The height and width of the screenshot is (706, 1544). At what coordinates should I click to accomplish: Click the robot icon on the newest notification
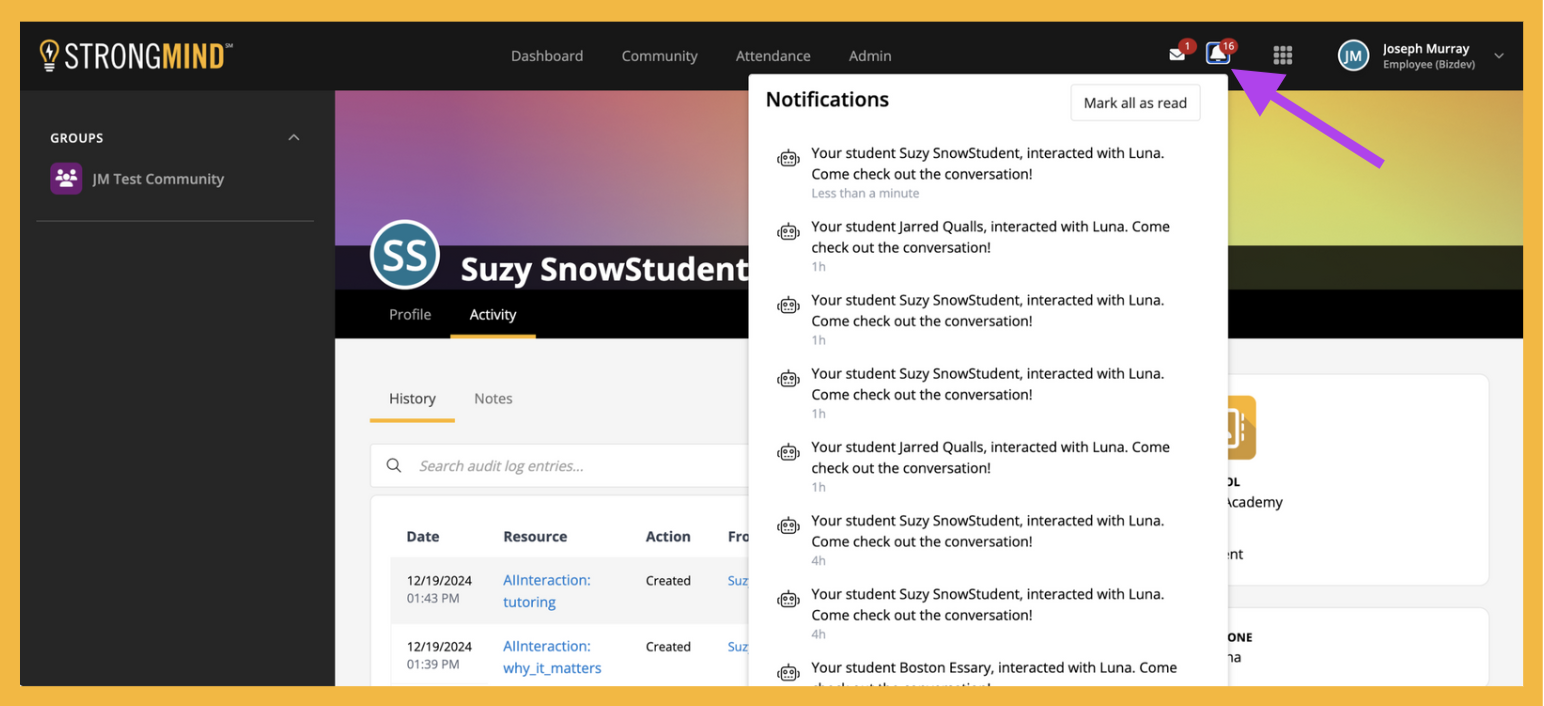[x=789, y=158]
